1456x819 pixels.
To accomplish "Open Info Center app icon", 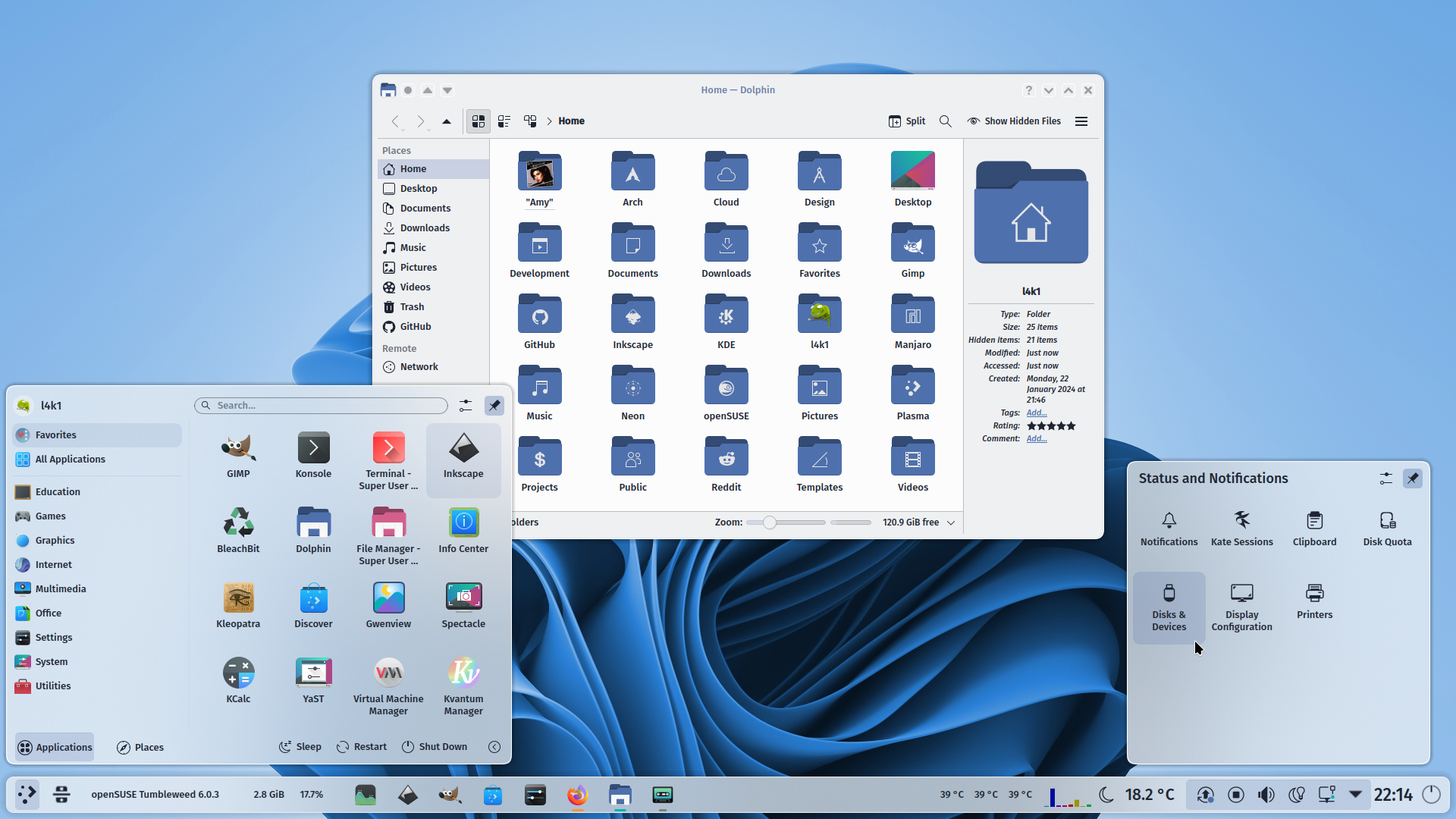I will click(463, 531).
